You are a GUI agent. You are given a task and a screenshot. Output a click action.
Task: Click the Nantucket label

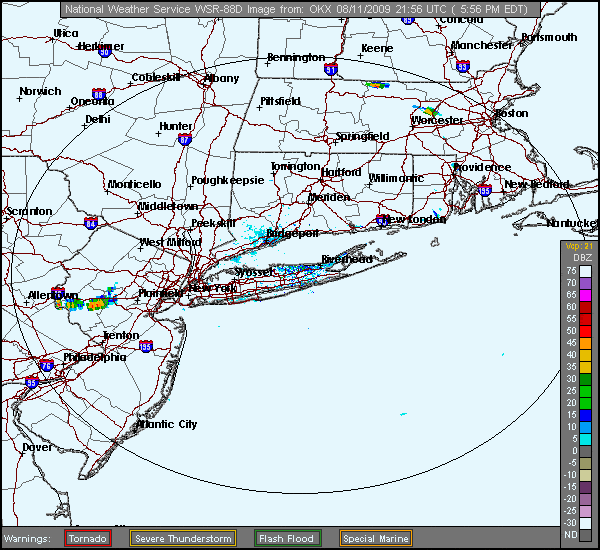coord(572,223)
